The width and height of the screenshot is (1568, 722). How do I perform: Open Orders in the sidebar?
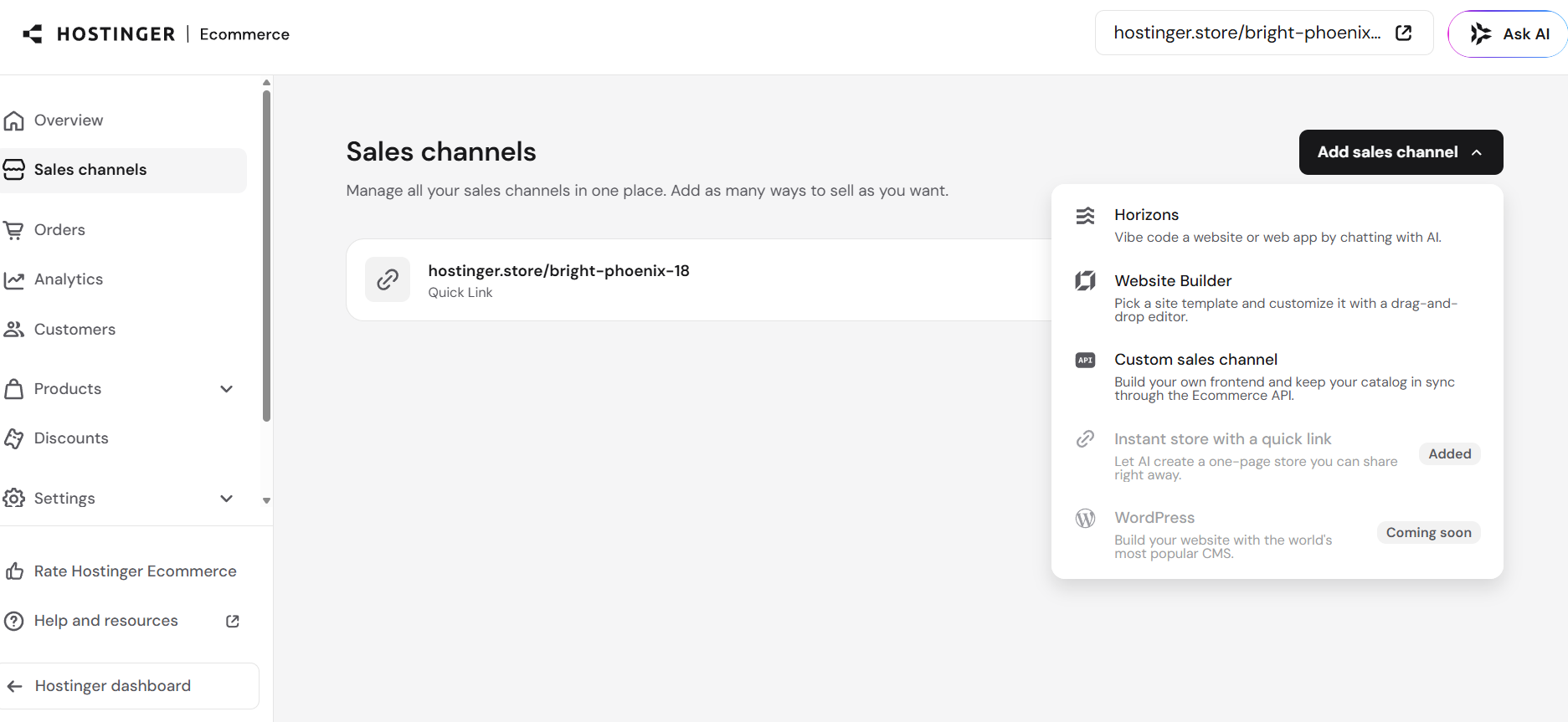124,230
